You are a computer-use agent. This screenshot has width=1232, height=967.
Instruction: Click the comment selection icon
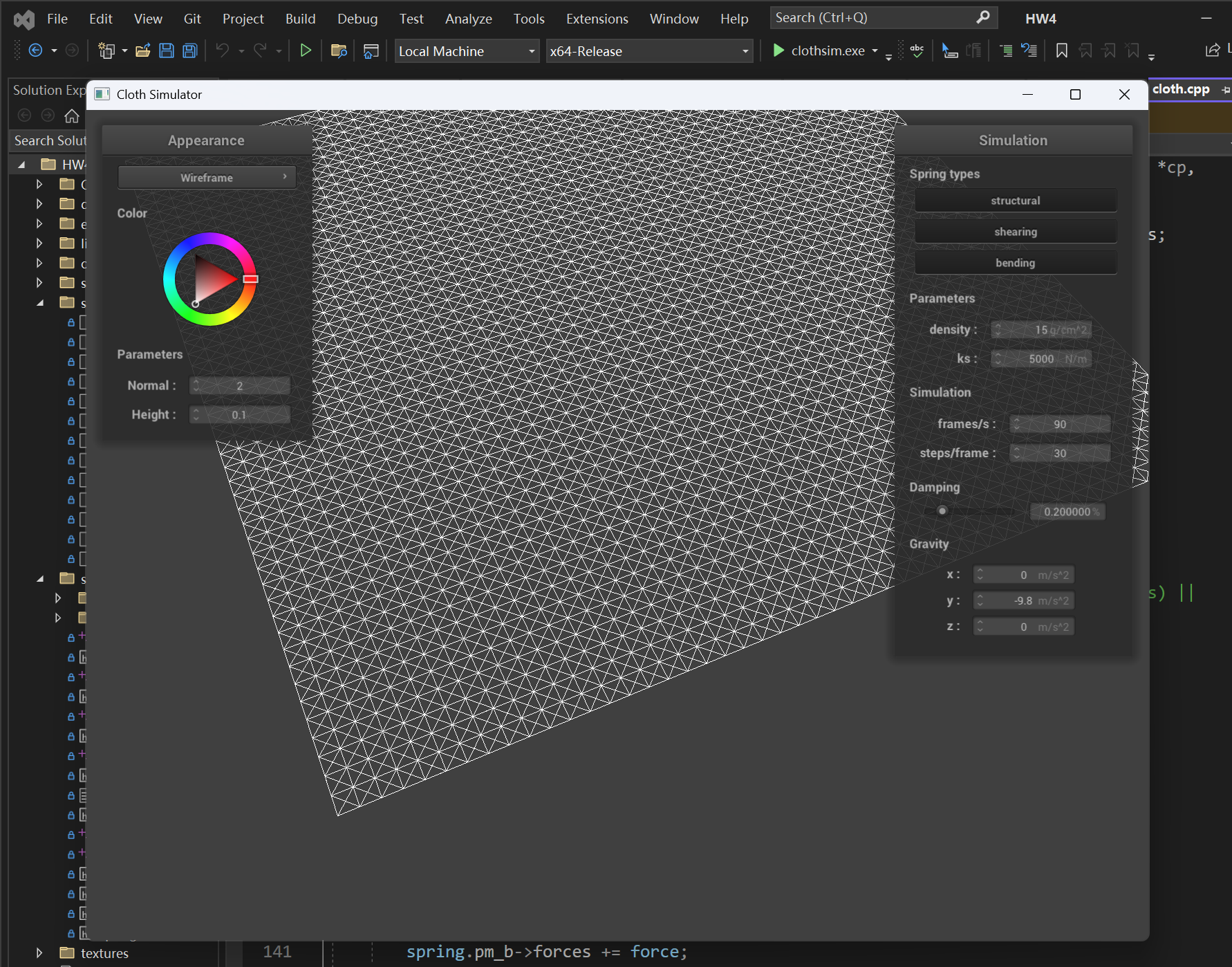[x=1006, y=50]
